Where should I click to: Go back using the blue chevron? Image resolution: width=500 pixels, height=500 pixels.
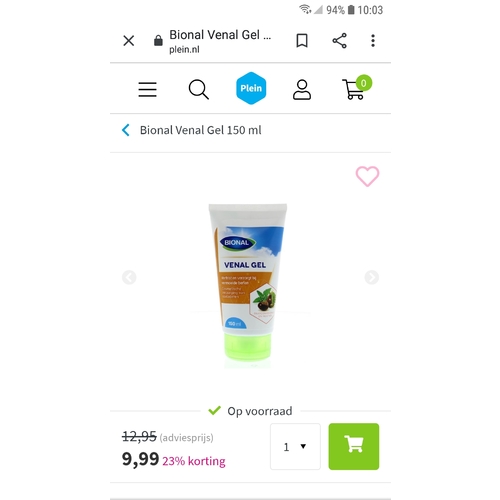126,130
